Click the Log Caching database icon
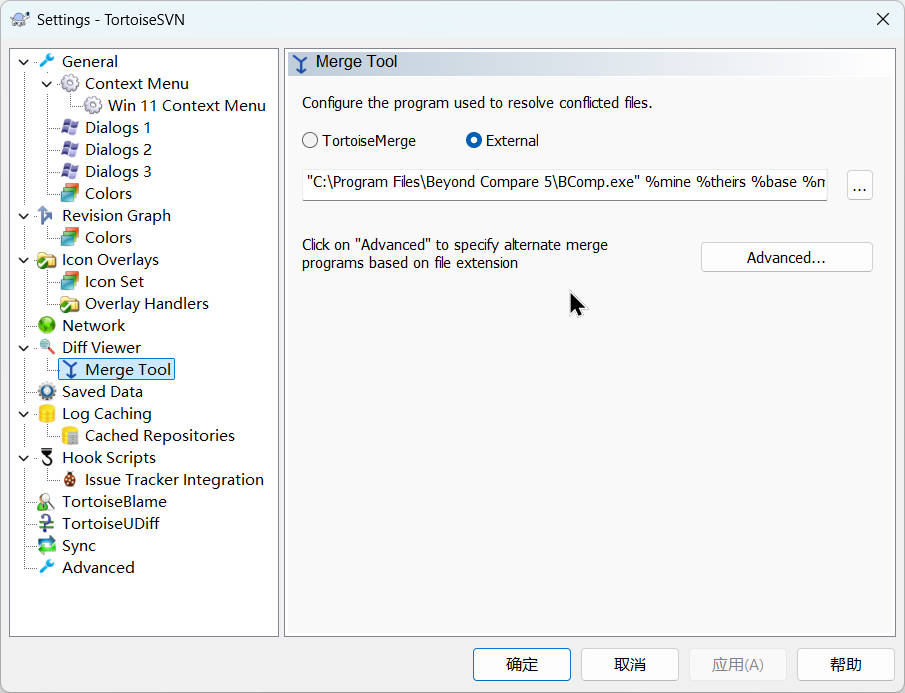This screenshot has height=693, width=905. point(46,413)
